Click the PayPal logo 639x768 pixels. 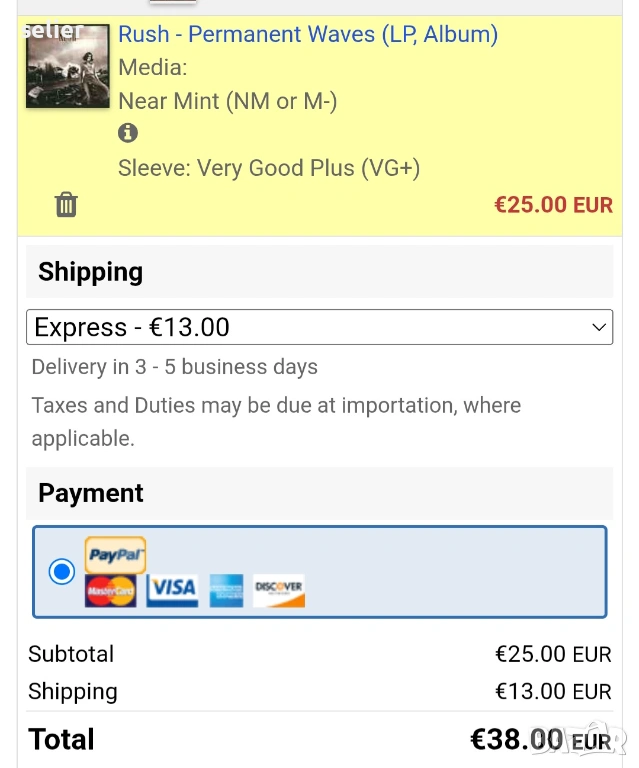pyautogui.click(x=116, y=554)
